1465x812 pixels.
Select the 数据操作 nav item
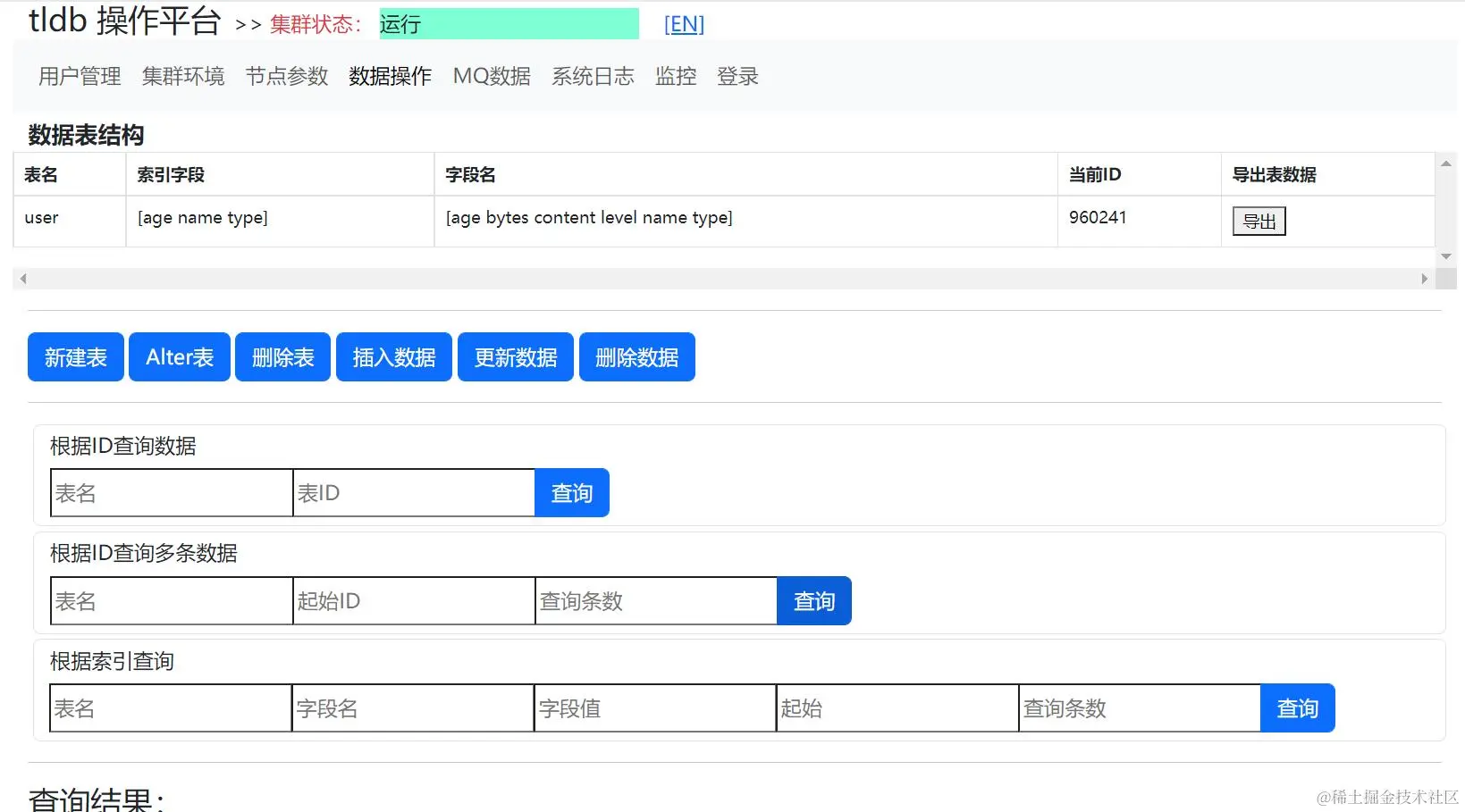click(390, 76)
